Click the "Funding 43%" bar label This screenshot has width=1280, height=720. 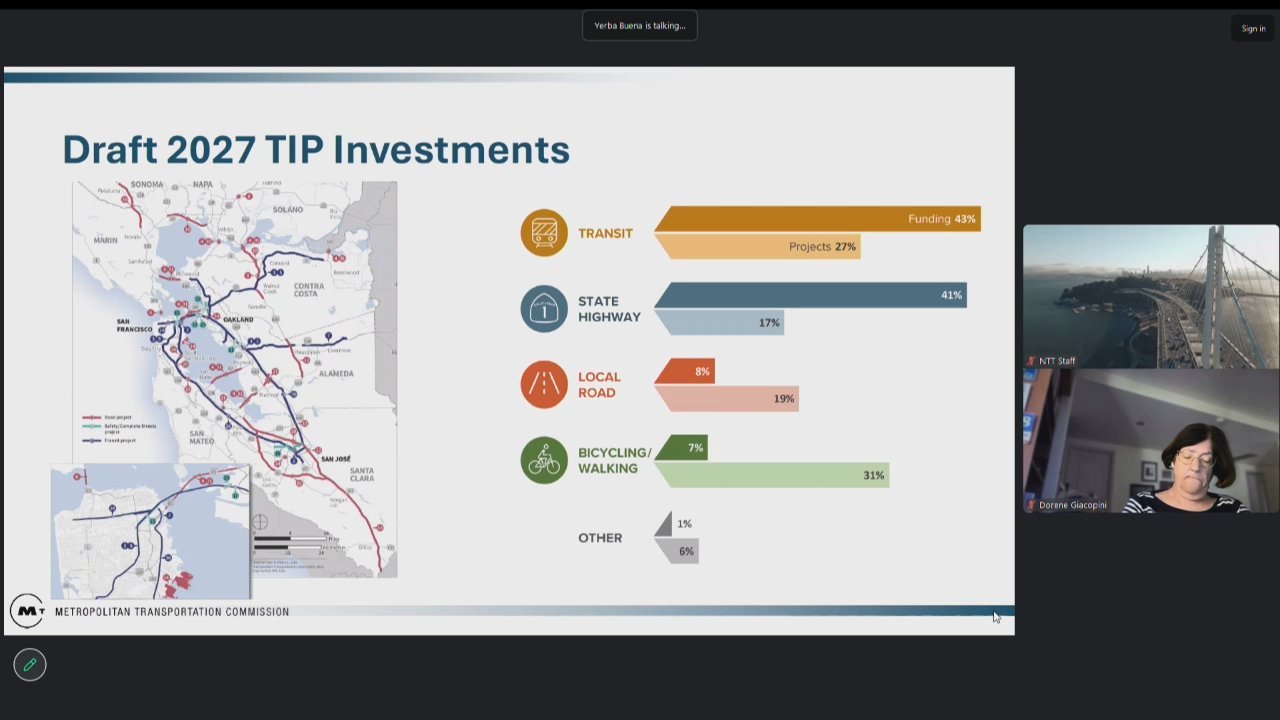click(x=942, y=219)
